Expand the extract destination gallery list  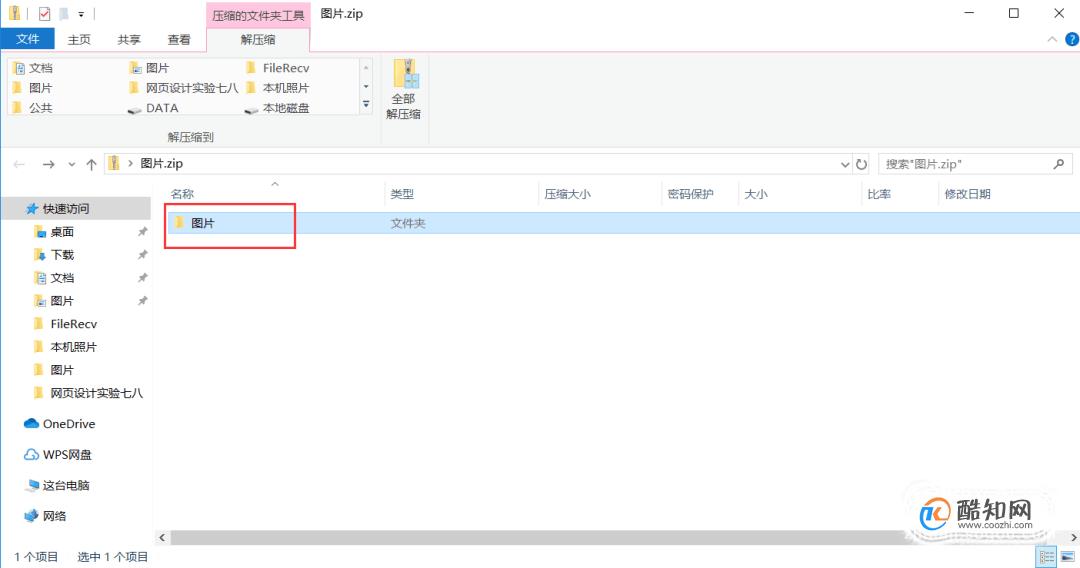(366, 105)
